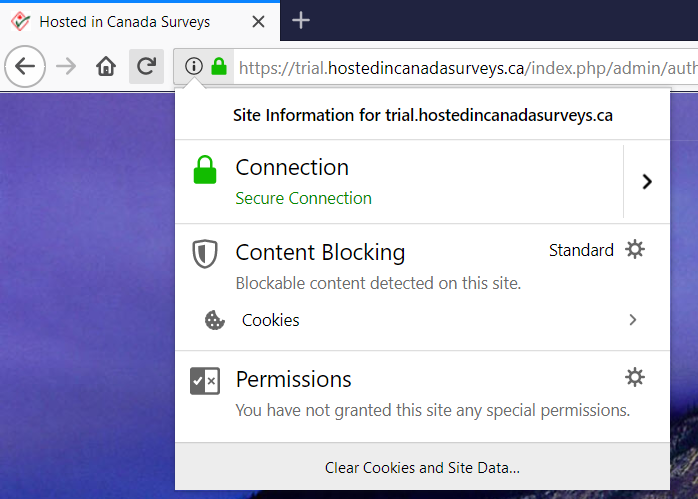Open Content Blocking settings gear
This screenshot has width=698, height=499.
tap(635, 249)
